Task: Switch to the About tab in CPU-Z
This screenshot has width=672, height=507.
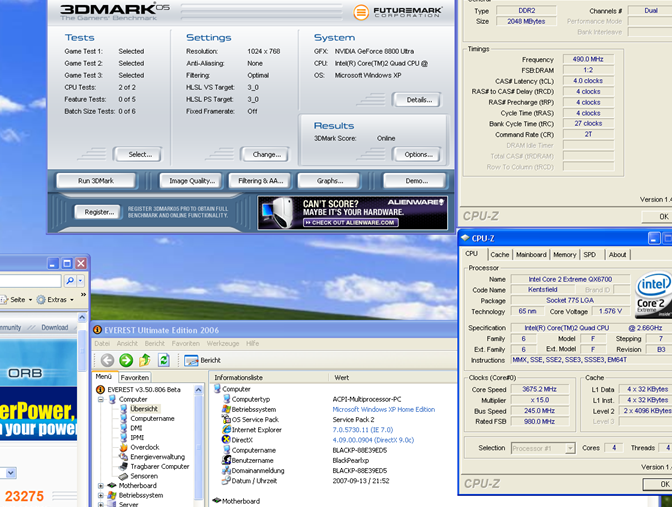Action: [618, 255]
